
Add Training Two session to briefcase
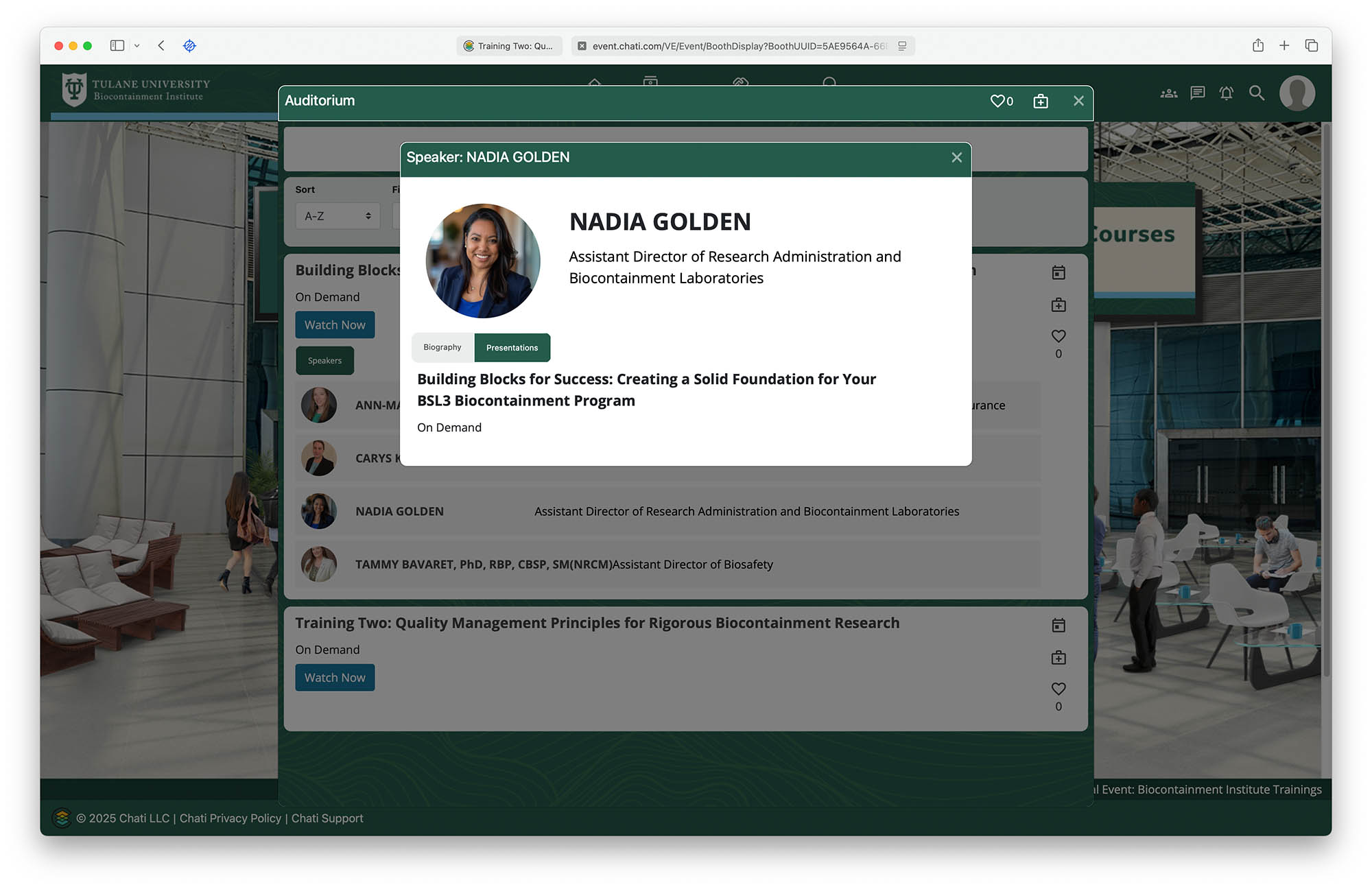1058,658
